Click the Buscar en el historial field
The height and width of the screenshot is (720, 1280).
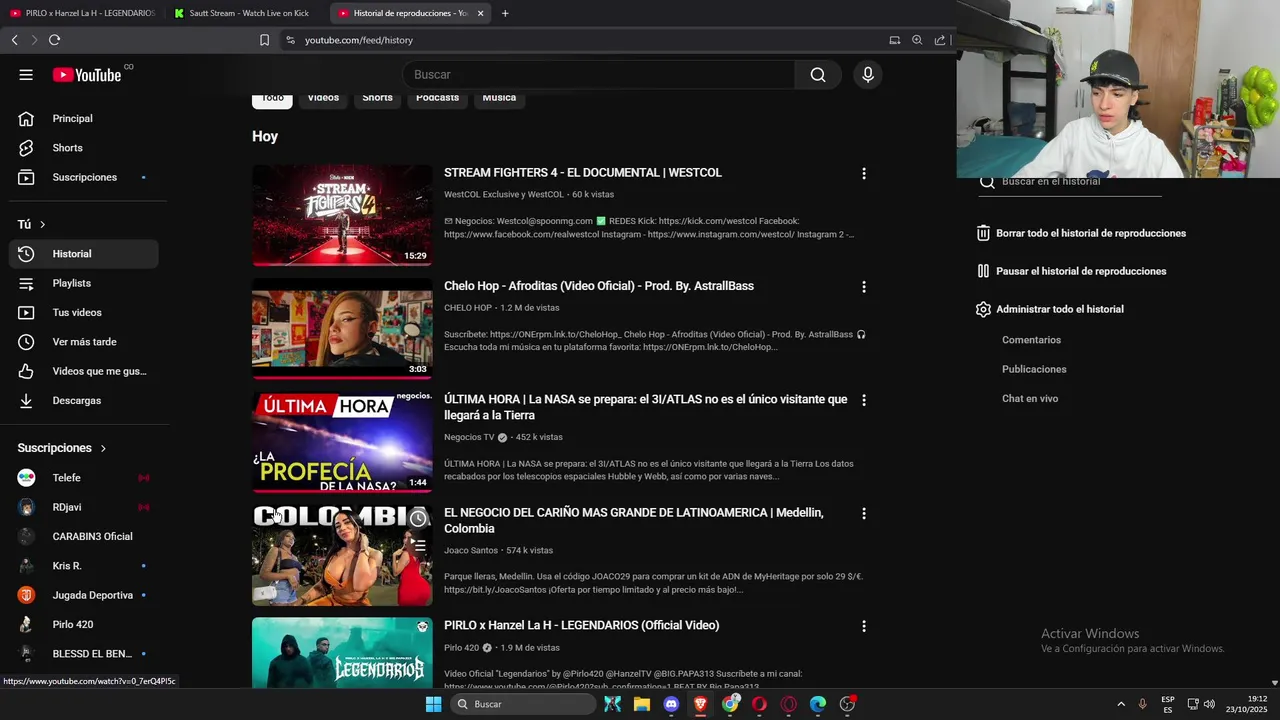[x=1070, y=182]
